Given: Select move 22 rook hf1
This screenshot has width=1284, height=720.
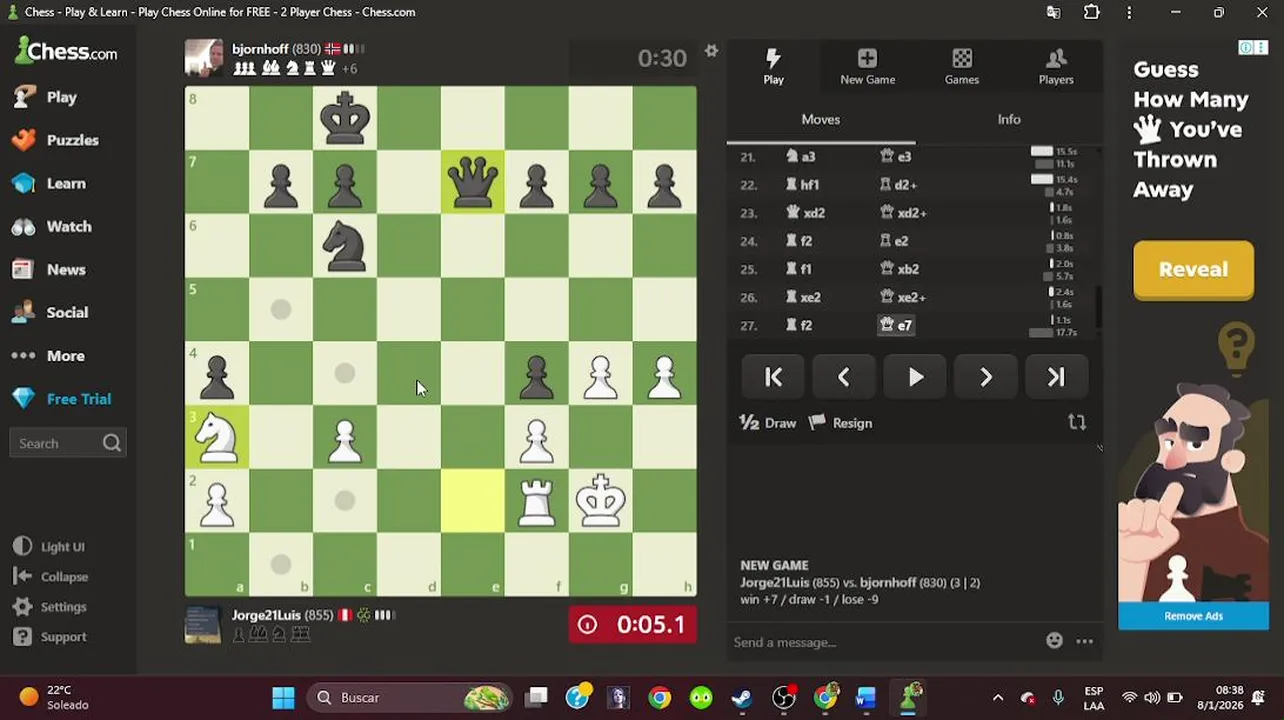Looking at the screenshot, I should click(803, 185).
